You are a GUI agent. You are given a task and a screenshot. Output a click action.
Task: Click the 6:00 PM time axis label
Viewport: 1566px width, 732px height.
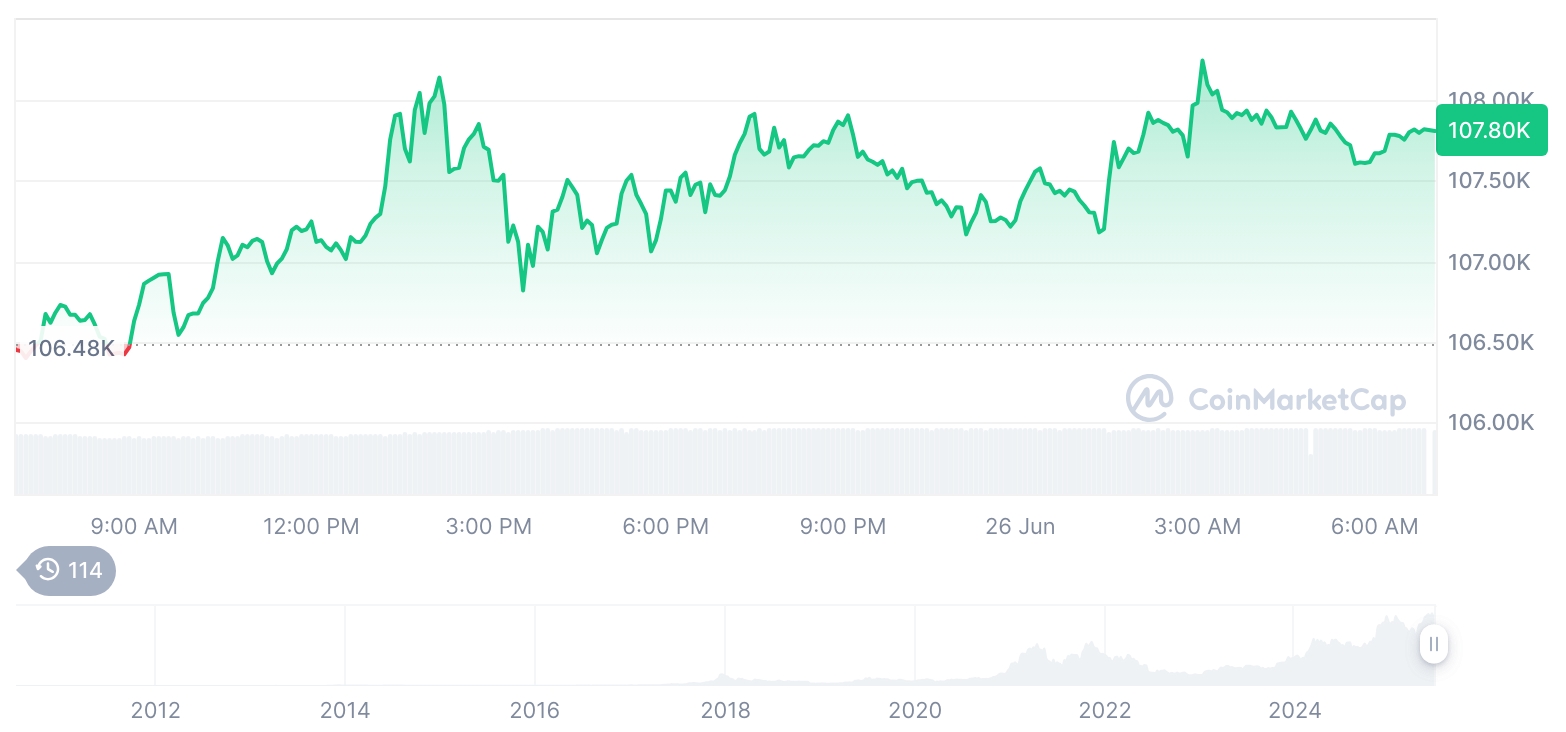(x=666, y=526)
